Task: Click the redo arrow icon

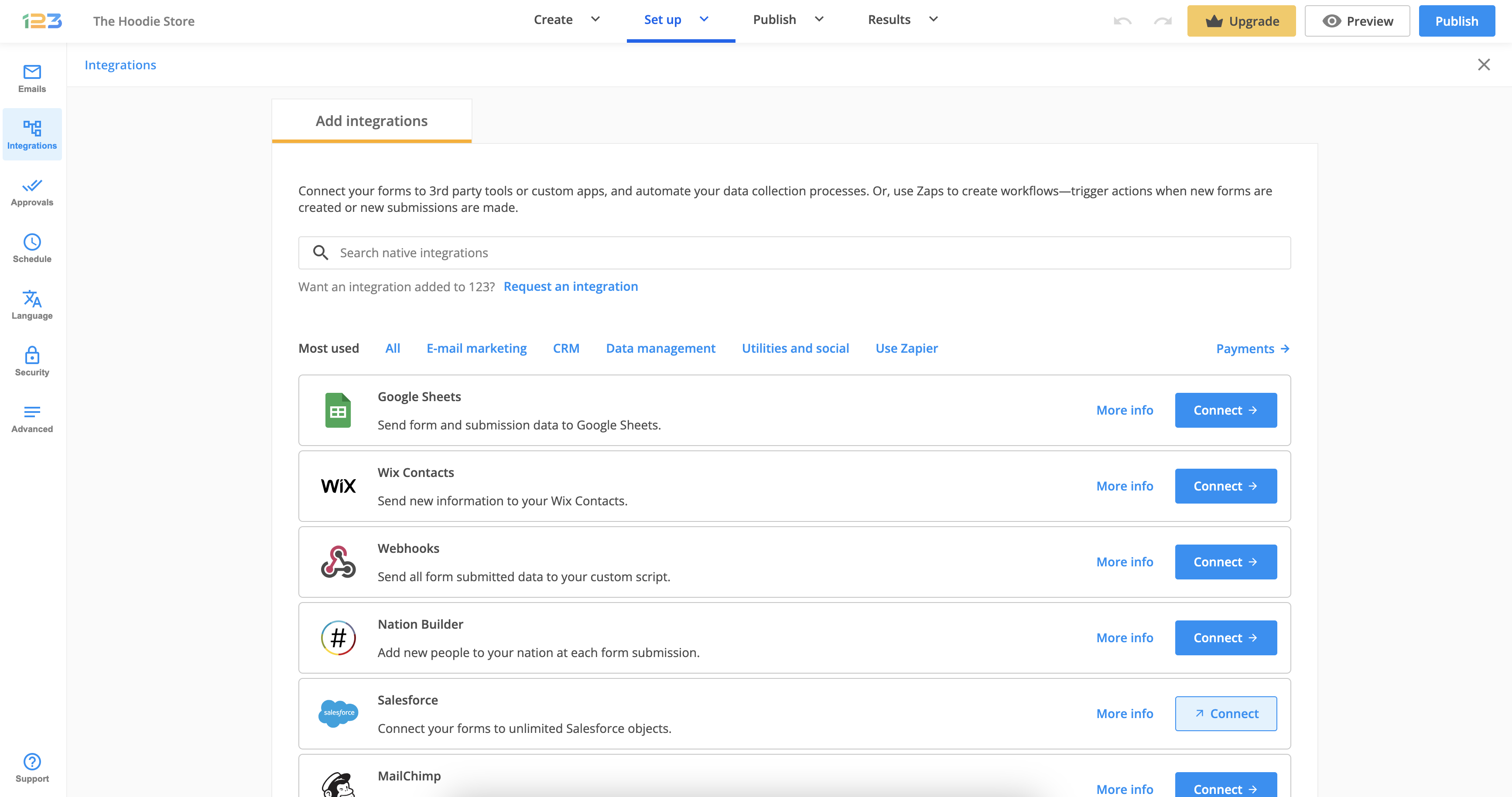Action: 1162,21
